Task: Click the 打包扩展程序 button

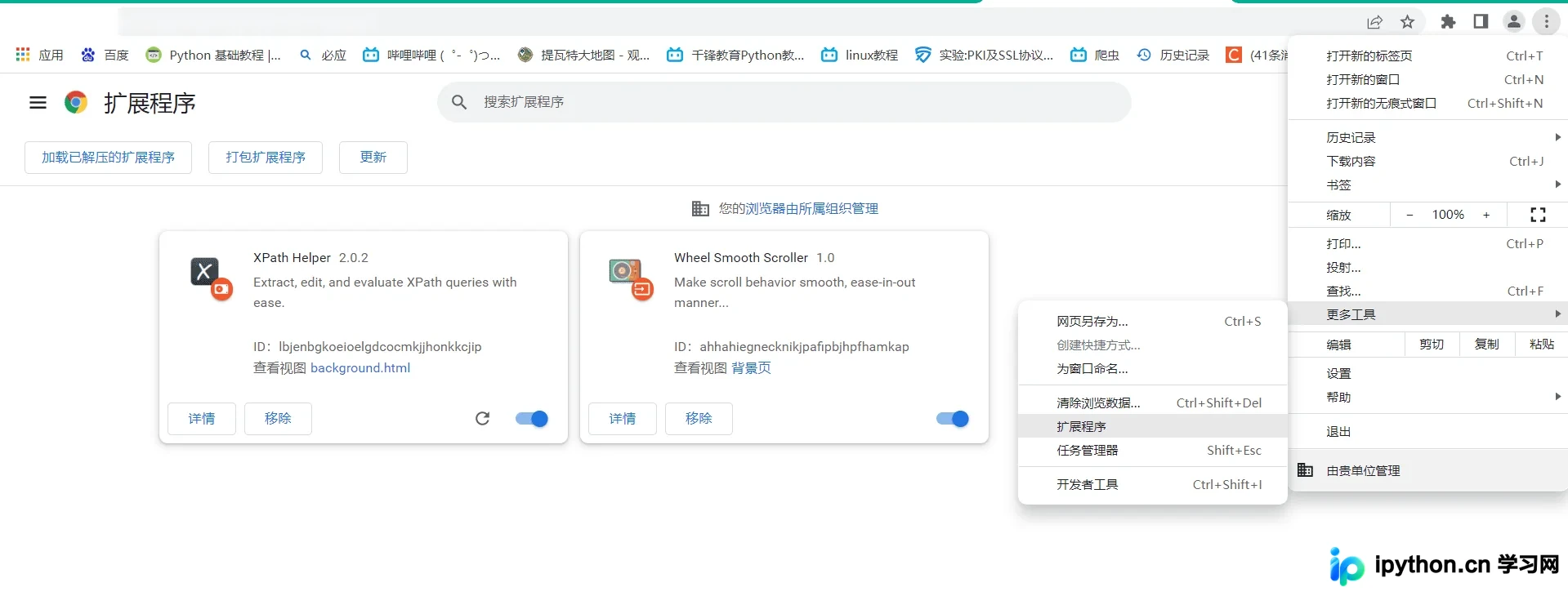Action: click(x=266, y=158)
